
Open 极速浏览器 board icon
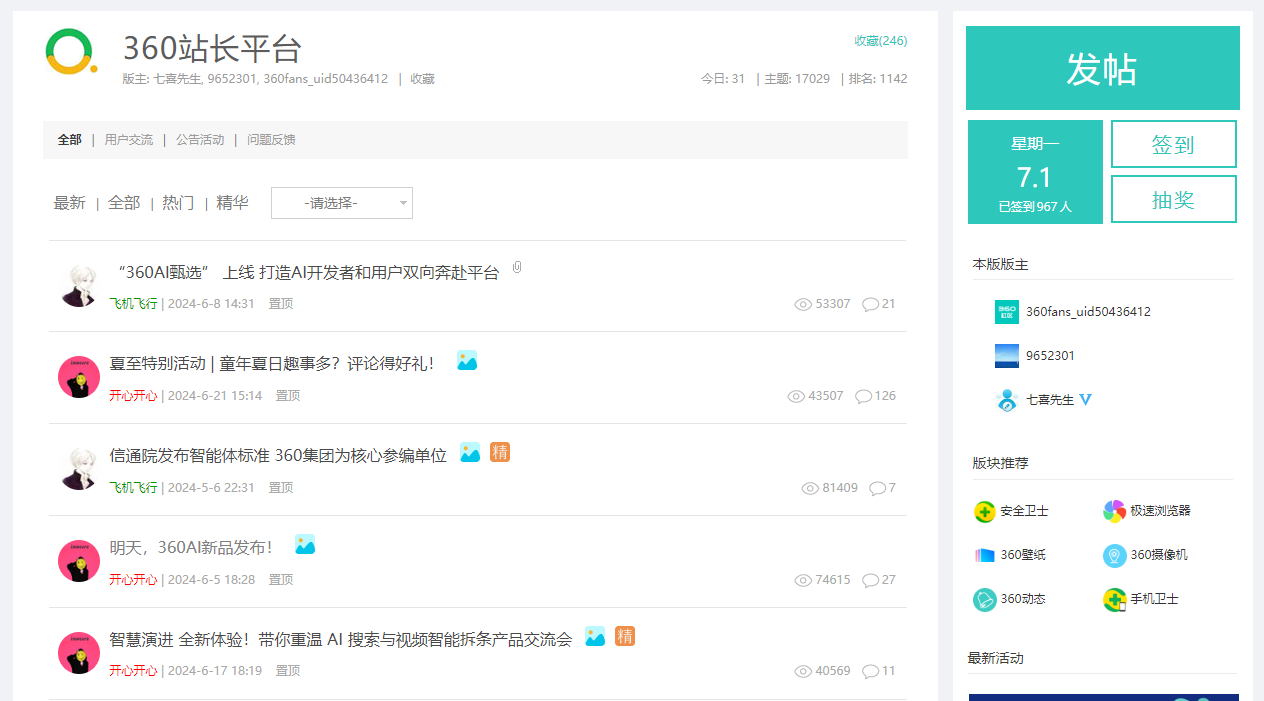point(1114,512)
